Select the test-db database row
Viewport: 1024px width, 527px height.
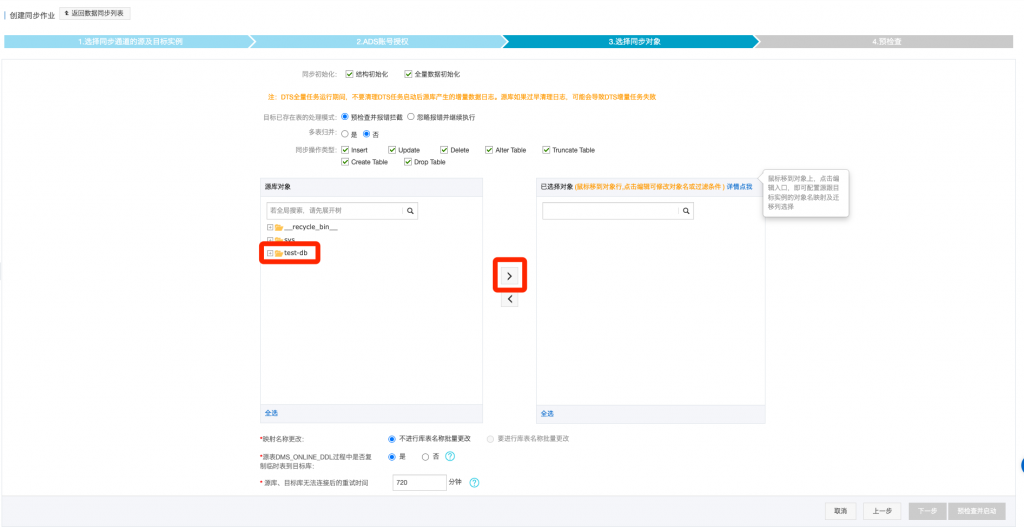295,253
